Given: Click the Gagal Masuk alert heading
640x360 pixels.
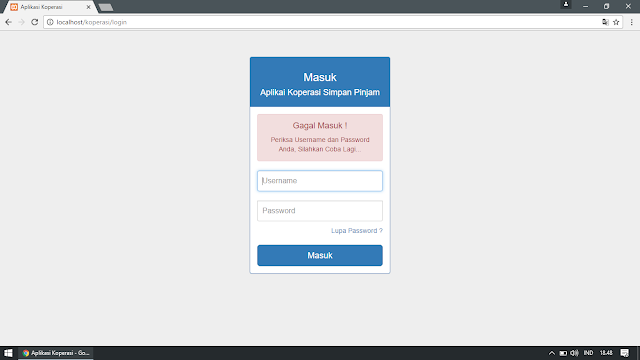Looking at the screenshot, I should [x=320, y=126].
